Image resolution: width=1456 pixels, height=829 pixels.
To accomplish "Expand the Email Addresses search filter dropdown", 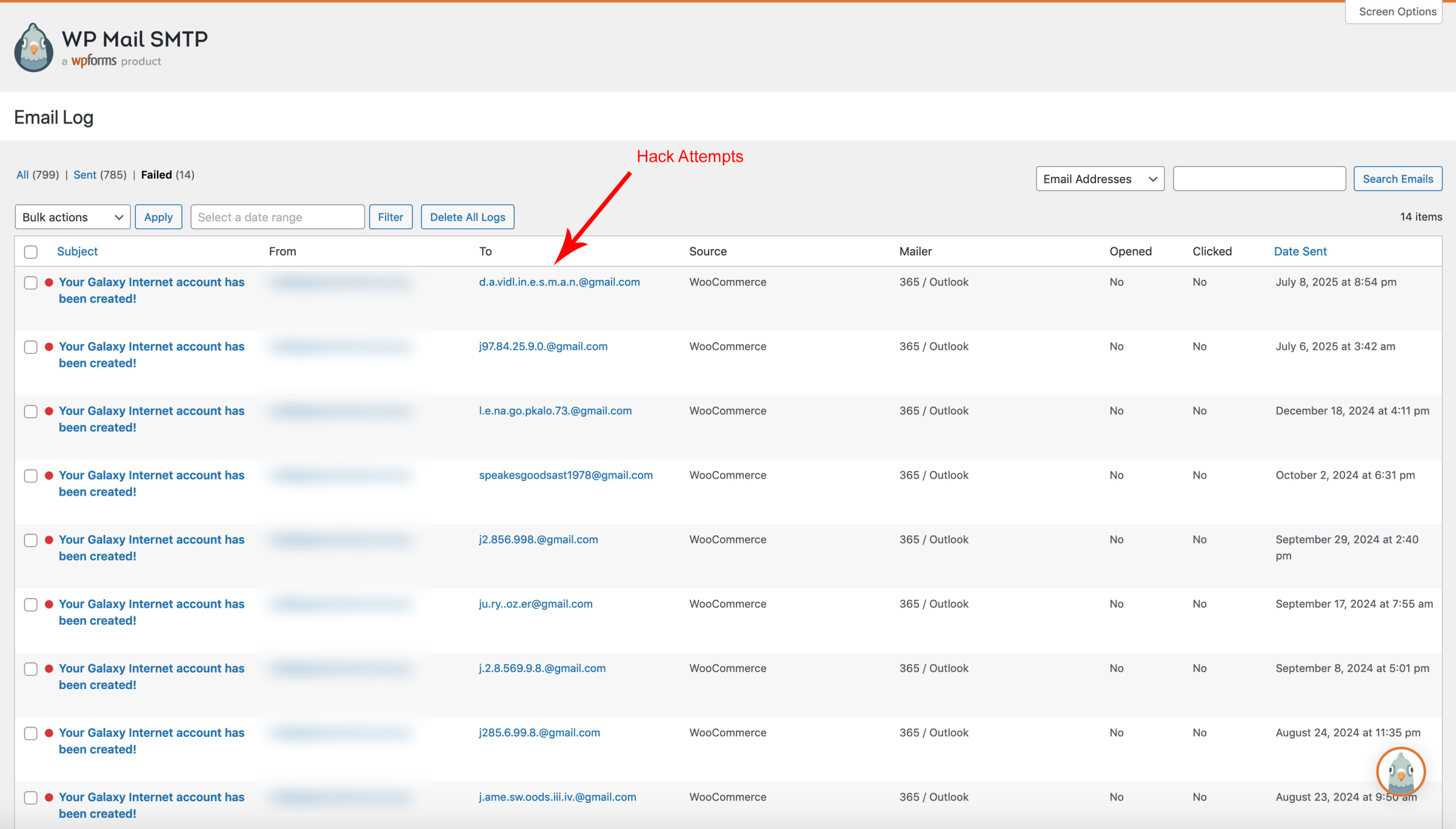I will [x=1099, y=179].
